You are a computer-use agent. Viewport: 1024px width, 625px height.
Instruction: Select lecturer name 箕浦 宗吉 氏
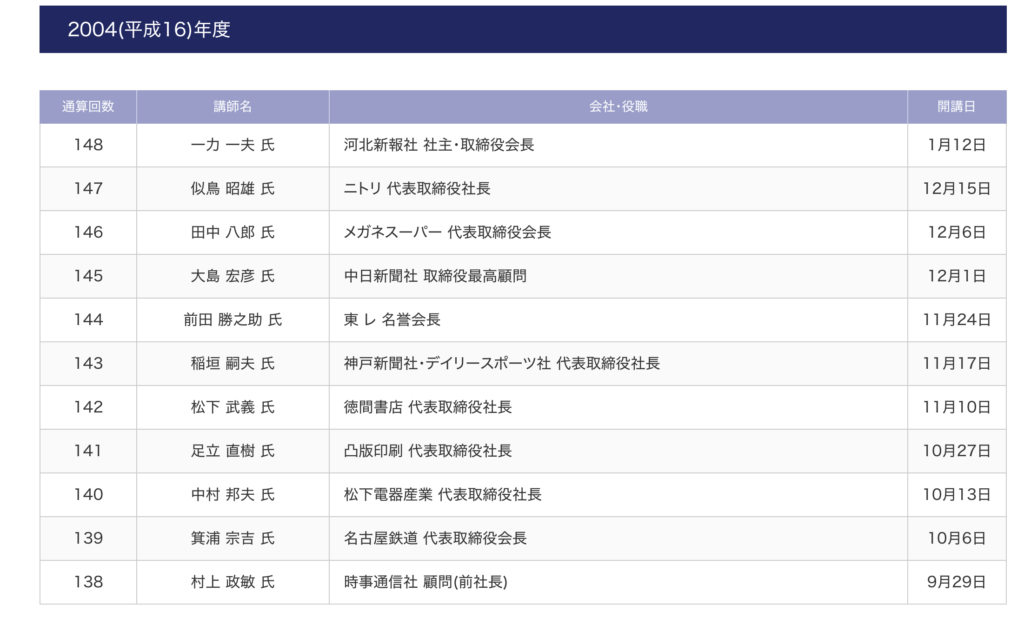[232, 539]
